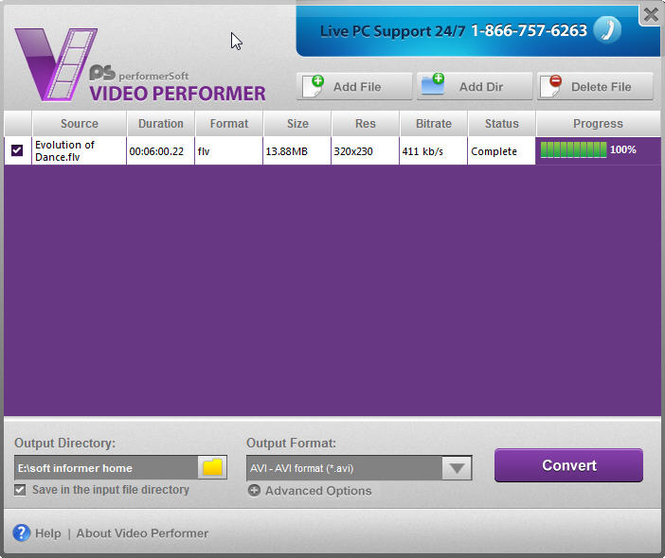The width and height of the screenshot is (665, 558).
Task: Click the plus icon beside Advanced Options
Action: [254, 491]
